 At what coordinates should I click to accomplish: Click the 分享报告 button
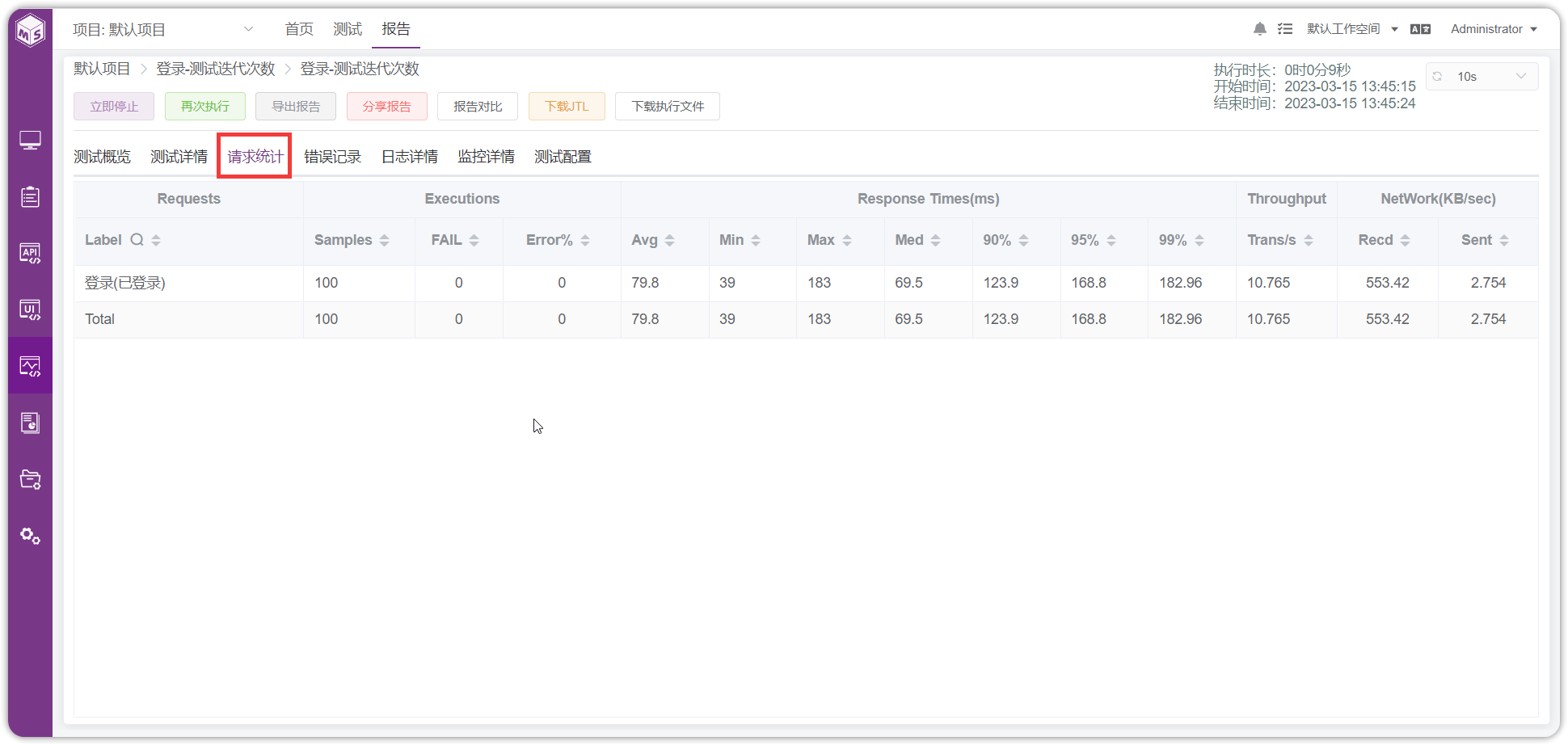coord(387,107)
